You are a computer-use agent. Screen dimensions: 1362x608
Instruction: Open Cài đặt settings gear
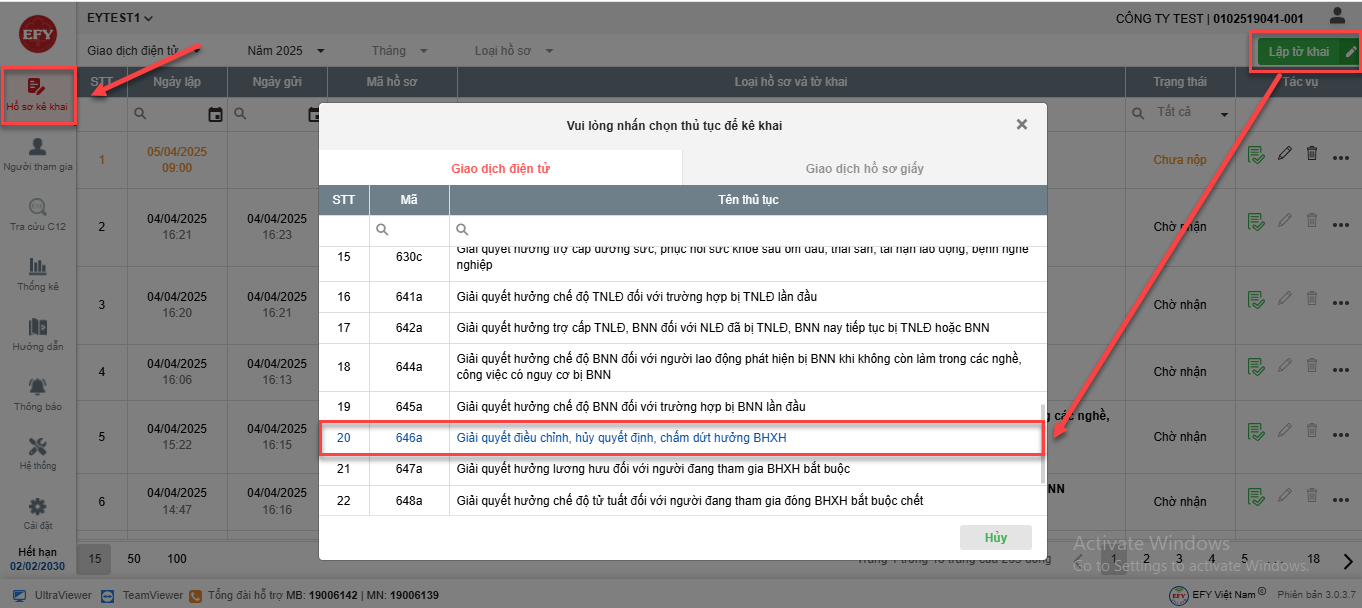click(x=37, y=513)
